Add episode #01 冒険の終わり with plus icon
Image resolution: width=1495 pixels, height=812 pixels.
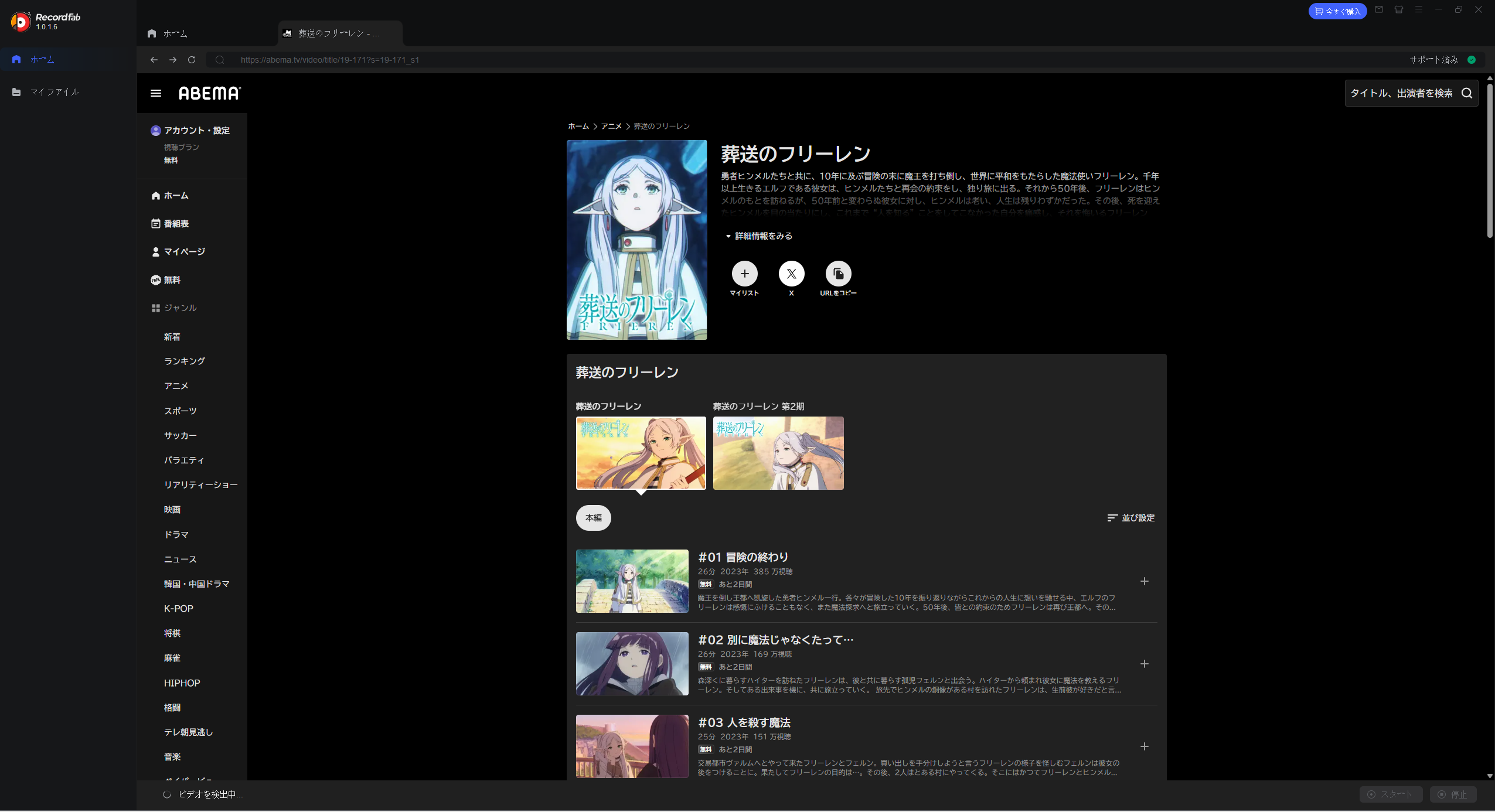(1144, 581)
